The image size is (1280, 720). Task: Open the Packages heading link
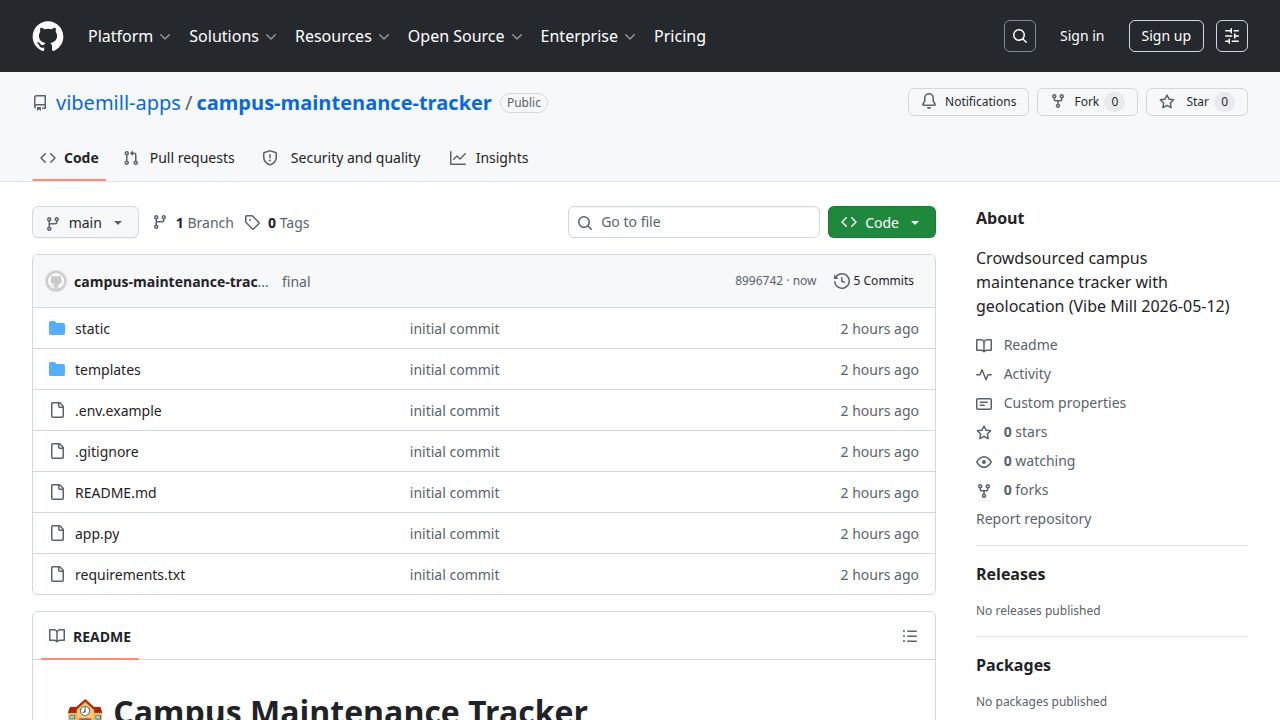point(1013,665)
